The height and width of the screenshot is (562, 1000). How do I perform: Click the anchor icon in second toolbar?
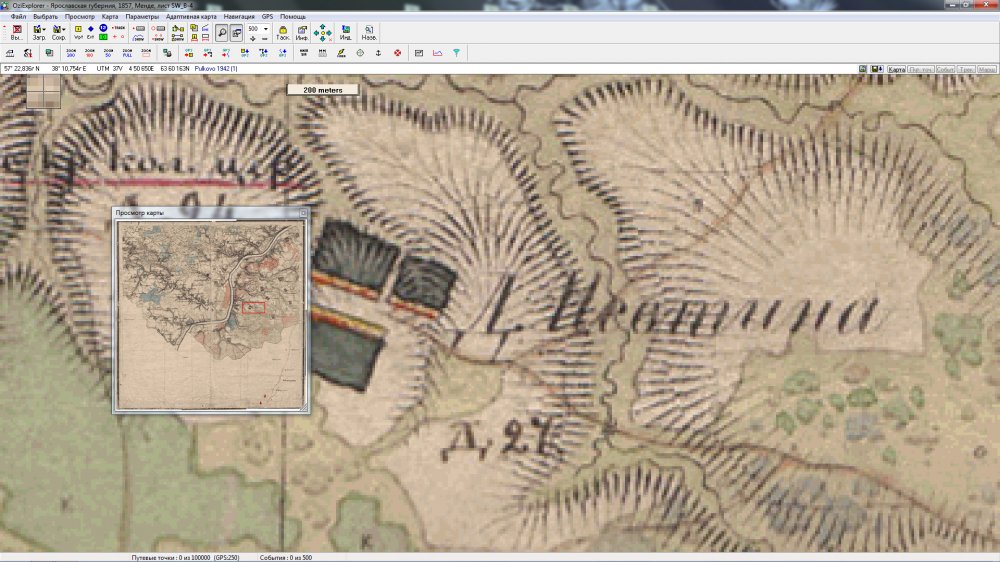378,52
